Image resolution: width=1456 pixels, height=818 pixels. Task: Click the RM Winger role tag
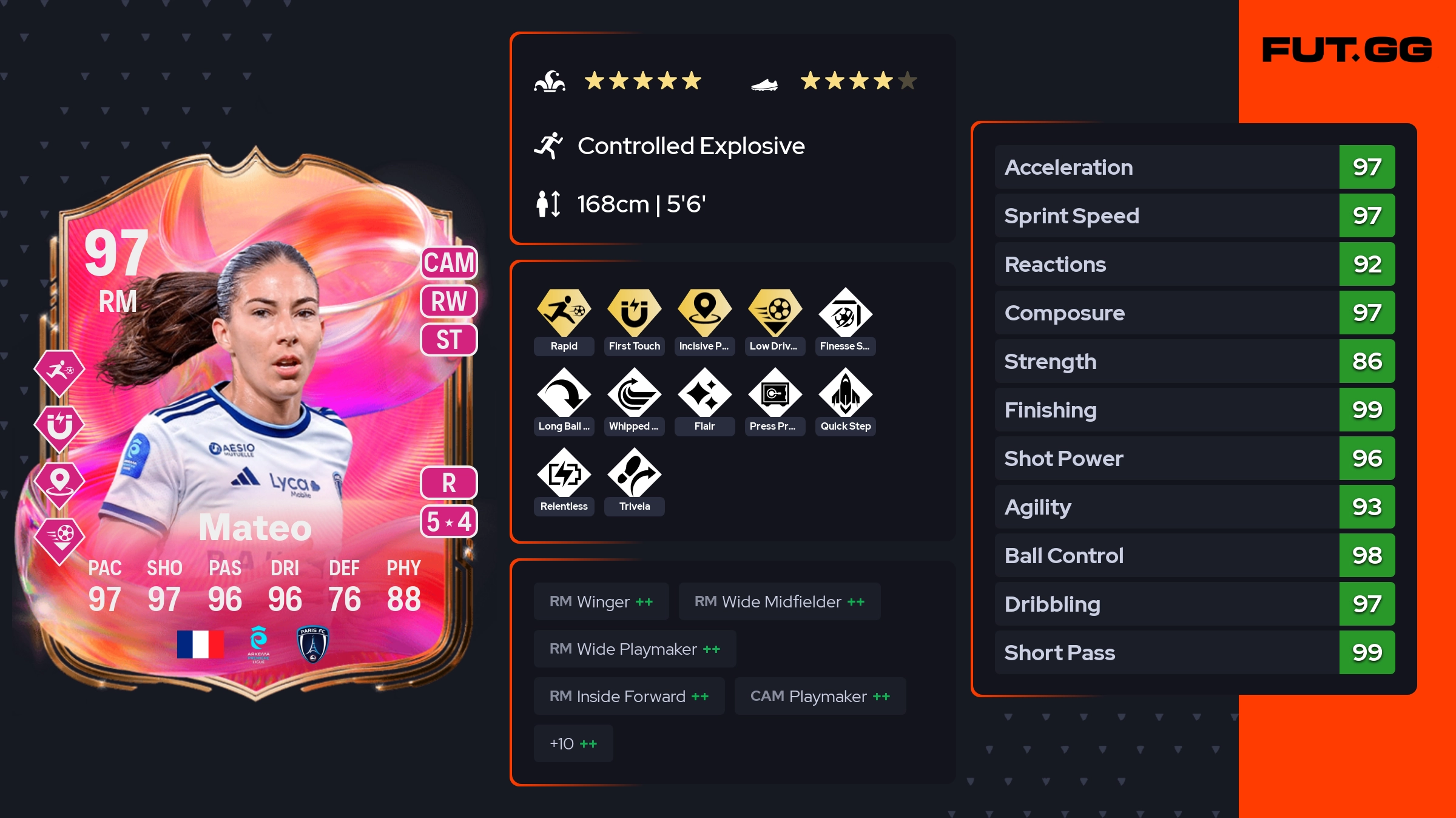(x=601, y=601)
